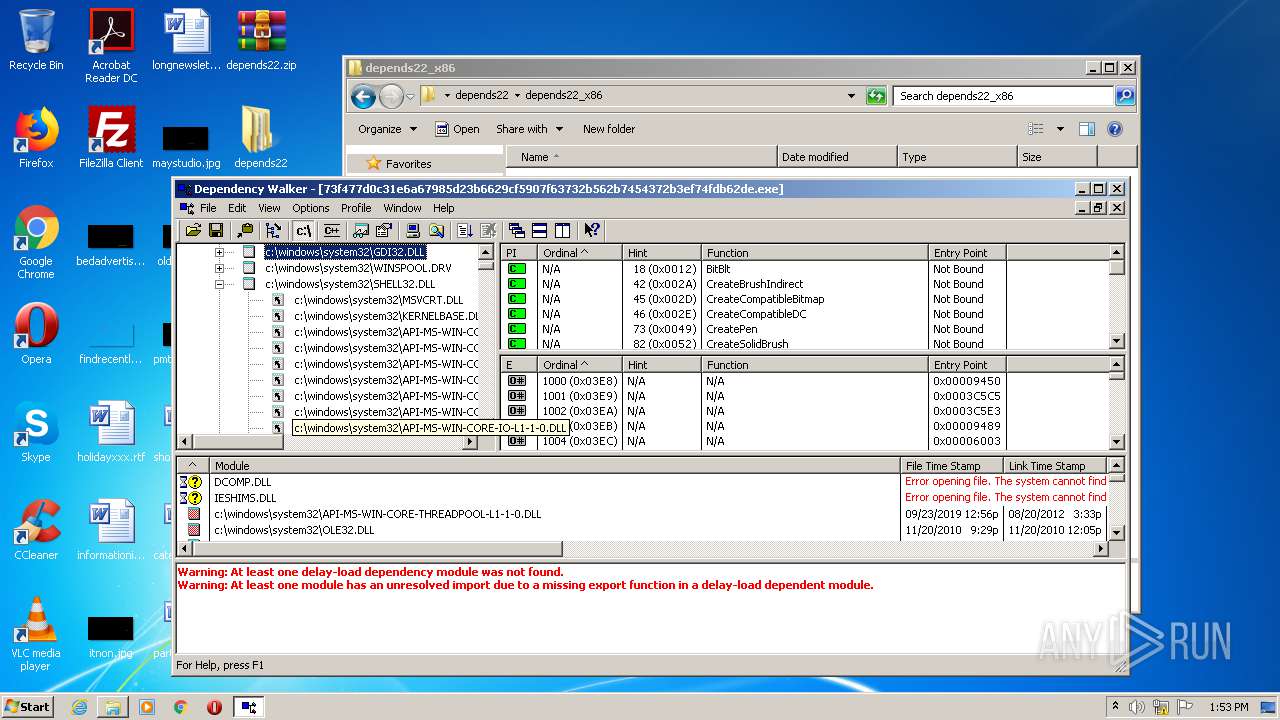This screenshot has height=720, width=1280.
Task: Open the Help menu in Dependency Walker
Action: (444, 208)
